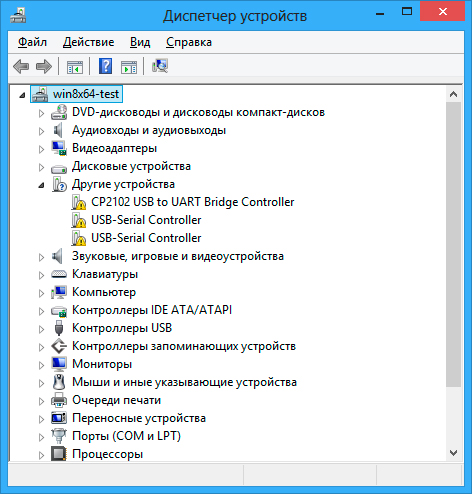Expand the Видеоадаптеры category

click(41, 149)
